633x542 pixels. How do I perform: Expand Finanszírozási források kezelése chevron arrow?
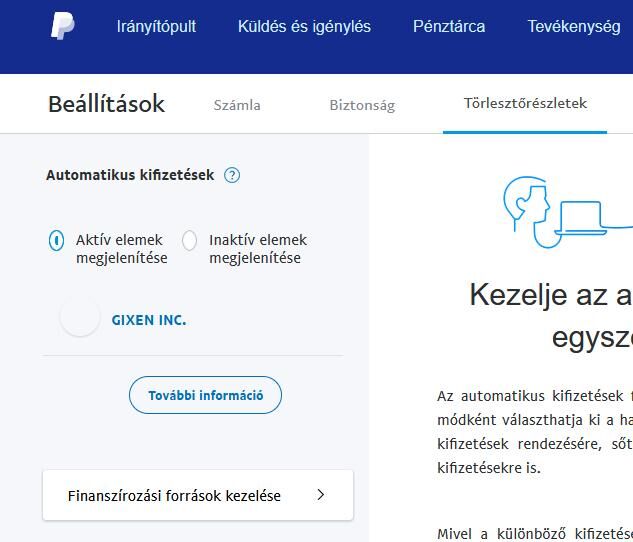tap(320, 495)
